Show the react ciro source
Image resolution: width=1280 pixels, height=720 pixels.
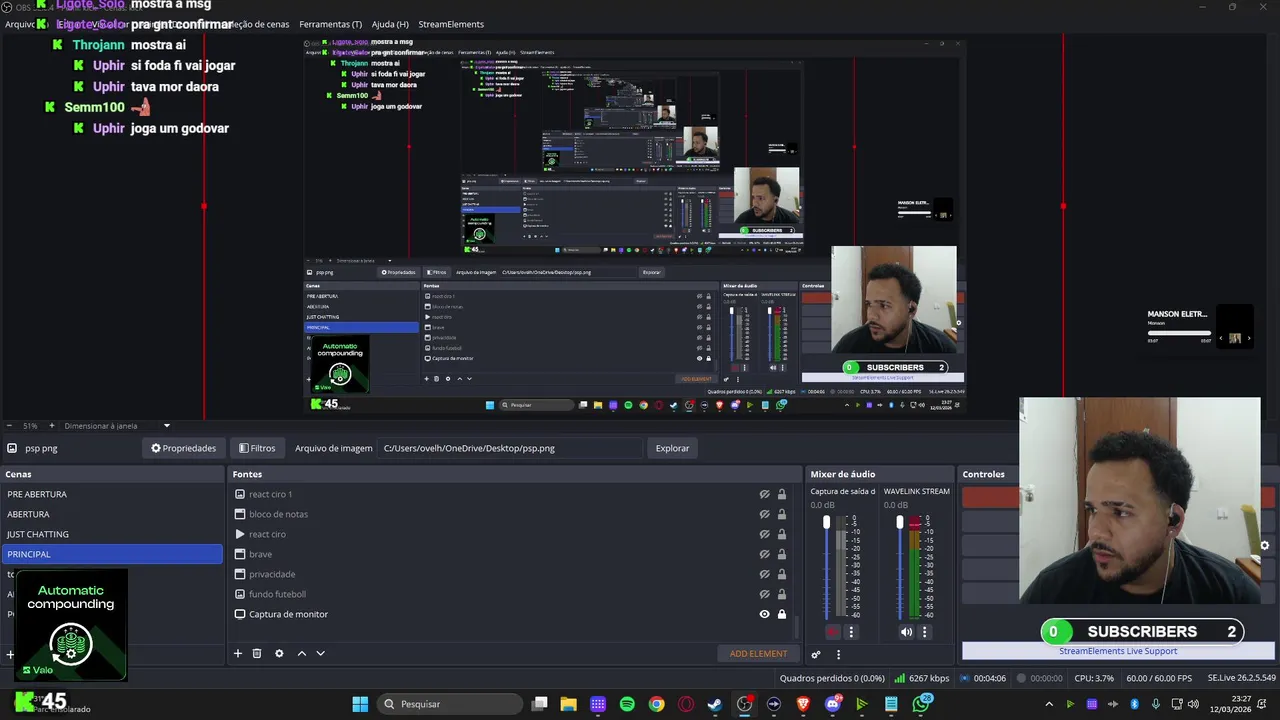[x=764, y=534]
